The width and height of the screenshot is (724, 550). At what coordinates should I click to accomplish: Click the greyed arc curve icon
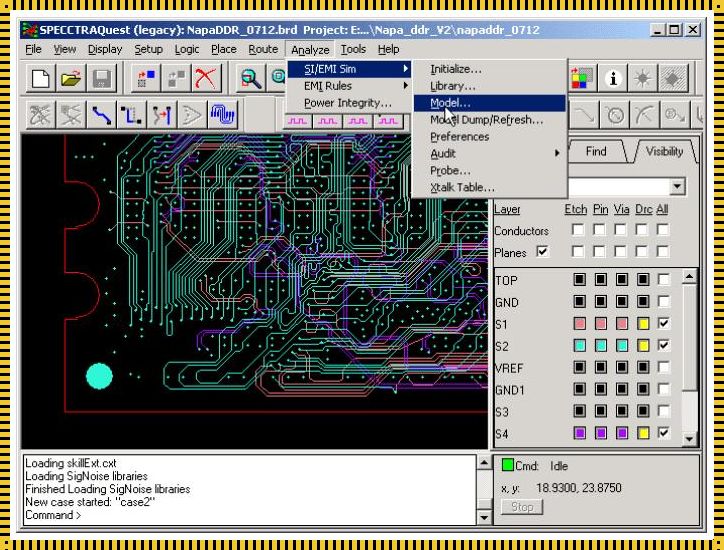click(645, 115)
